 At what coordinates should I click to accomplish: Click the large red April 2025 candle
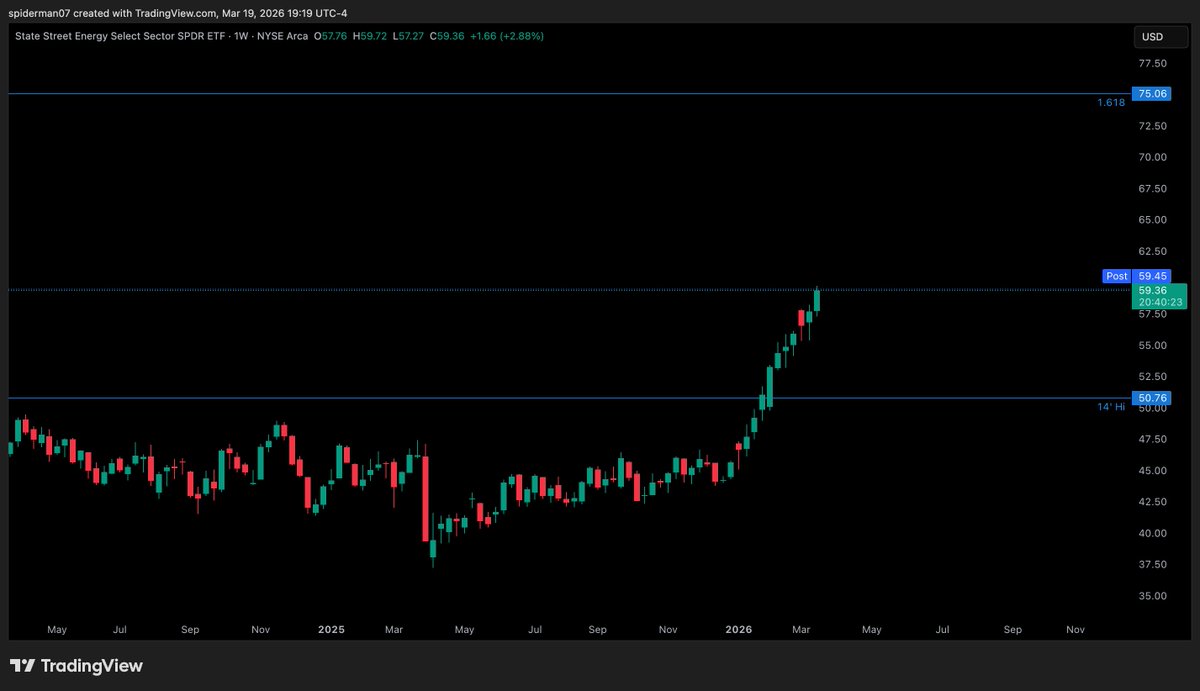click(x=427, y=497)
